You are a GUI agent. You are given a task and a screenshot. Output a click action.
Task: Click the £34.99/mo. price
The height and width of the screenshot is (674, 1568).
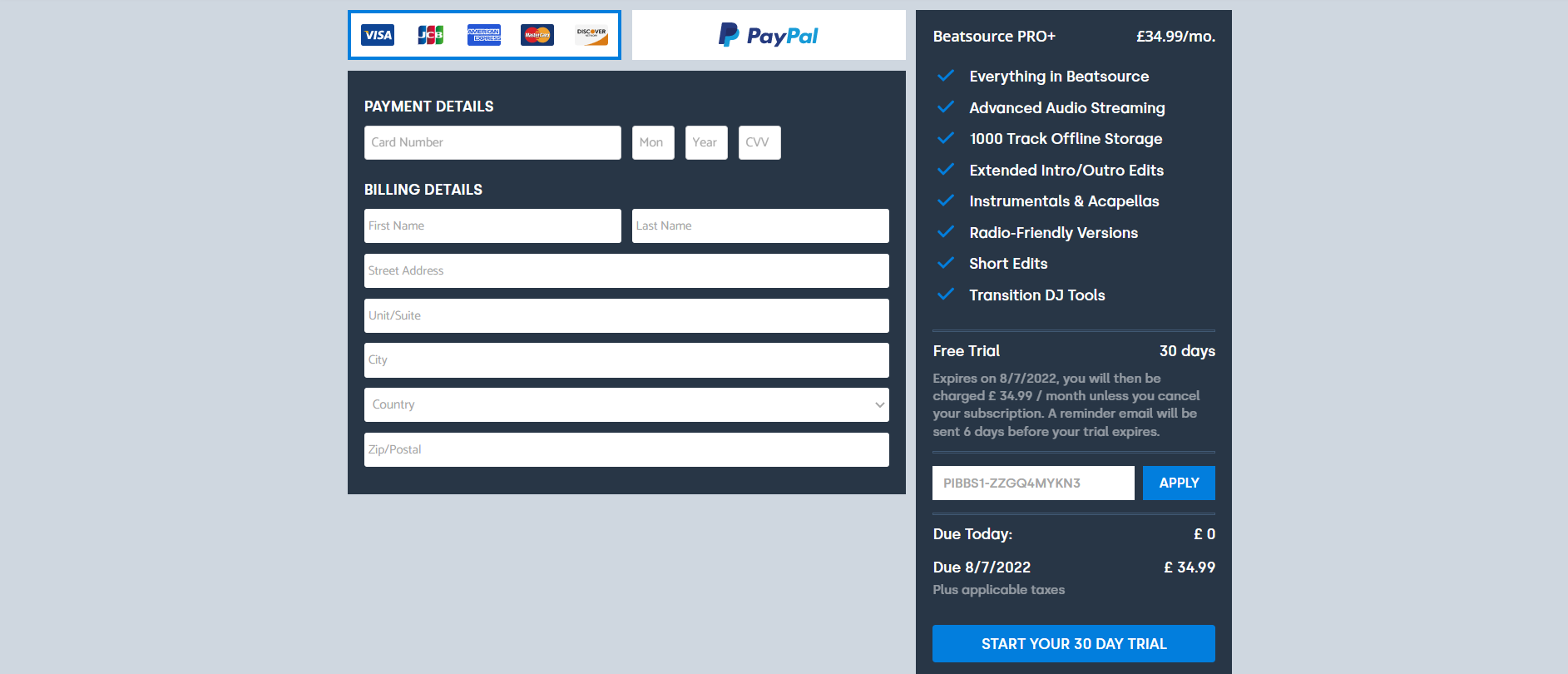(1176, 37)
